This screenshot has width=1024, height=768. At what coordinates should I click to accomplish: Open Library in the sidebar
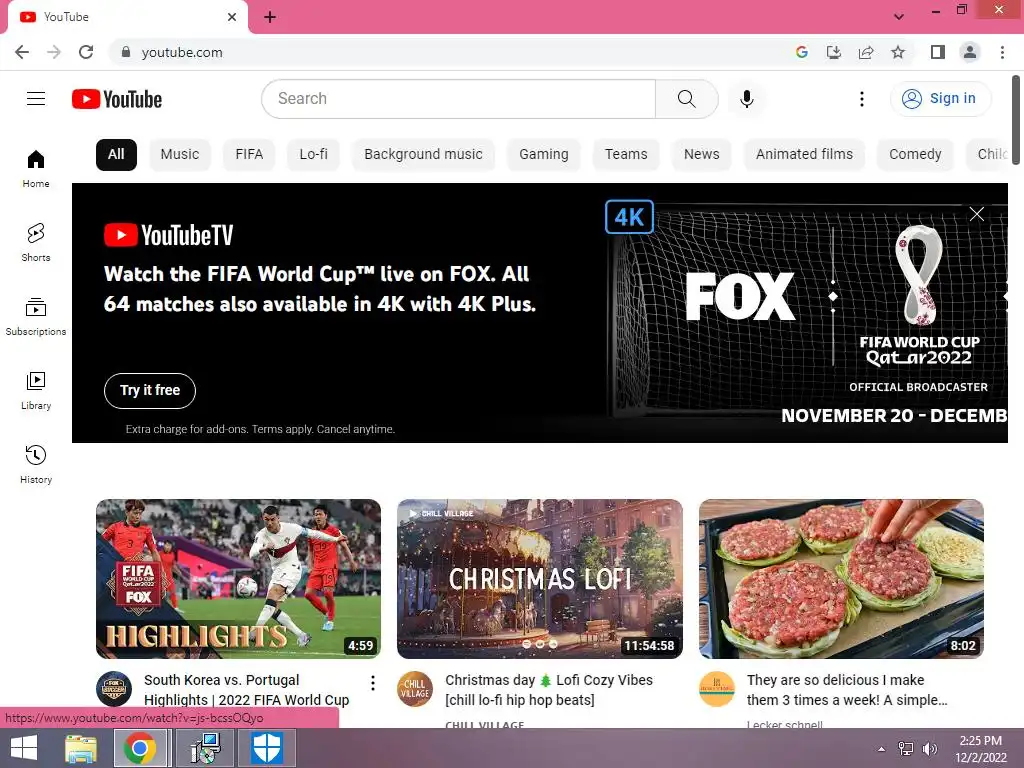point(36,391)
